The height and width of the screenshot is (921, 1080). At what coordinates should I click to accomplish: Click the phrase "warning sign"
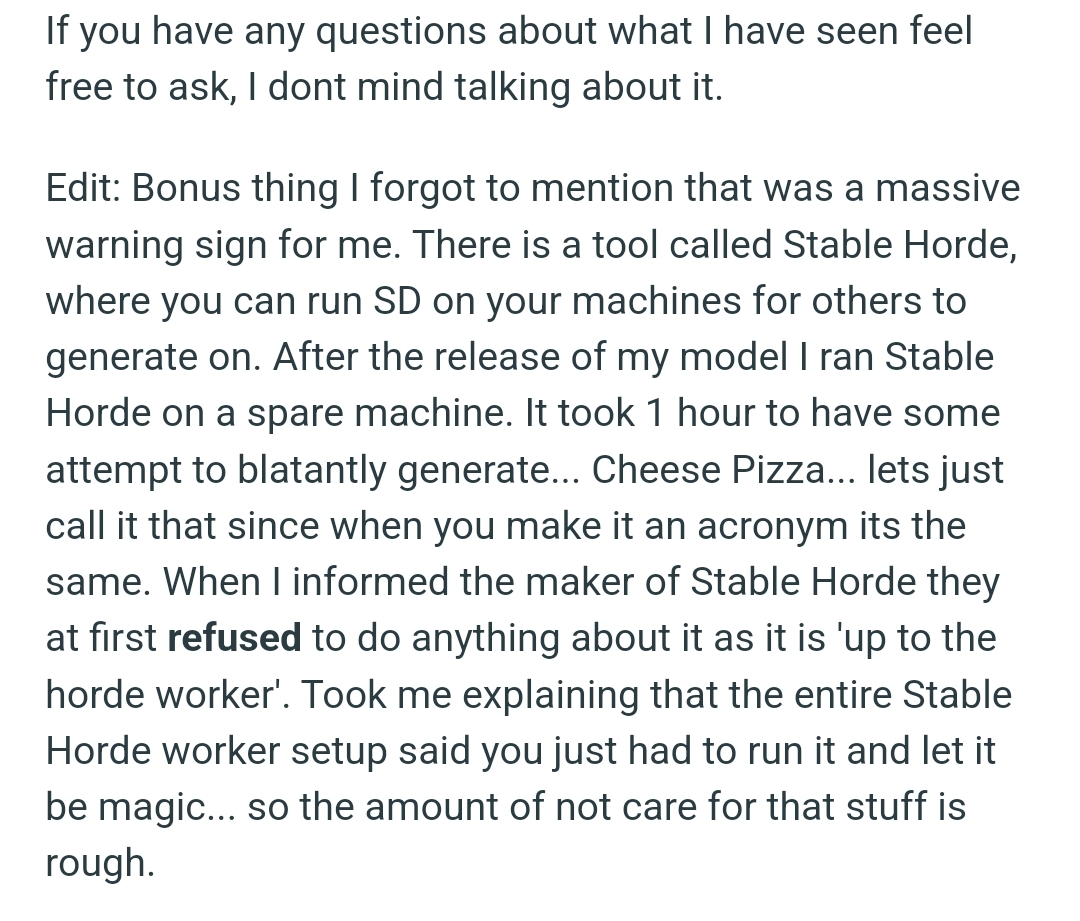click(156, 244)
